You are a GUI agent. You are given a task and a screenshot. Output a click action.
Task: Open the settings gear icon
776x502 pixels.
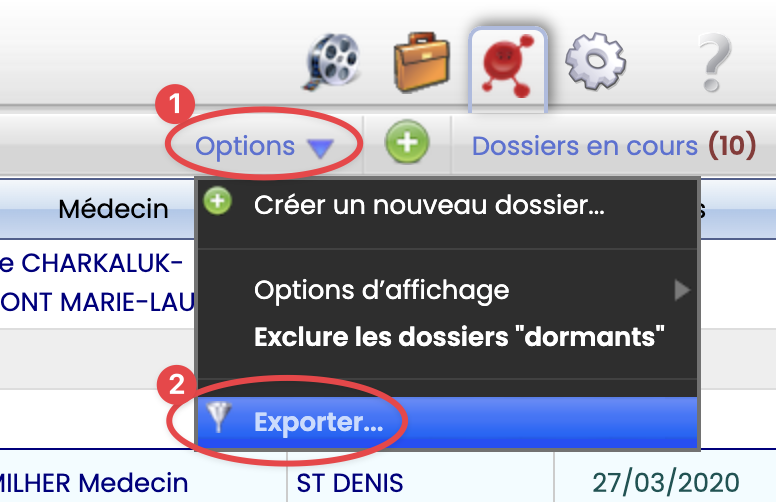point(595,61)
